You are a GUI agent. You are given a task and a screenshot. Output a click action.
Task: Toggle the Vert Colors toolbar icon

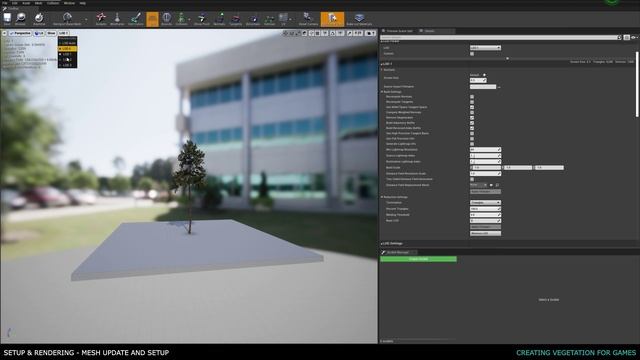click(136, 19)
